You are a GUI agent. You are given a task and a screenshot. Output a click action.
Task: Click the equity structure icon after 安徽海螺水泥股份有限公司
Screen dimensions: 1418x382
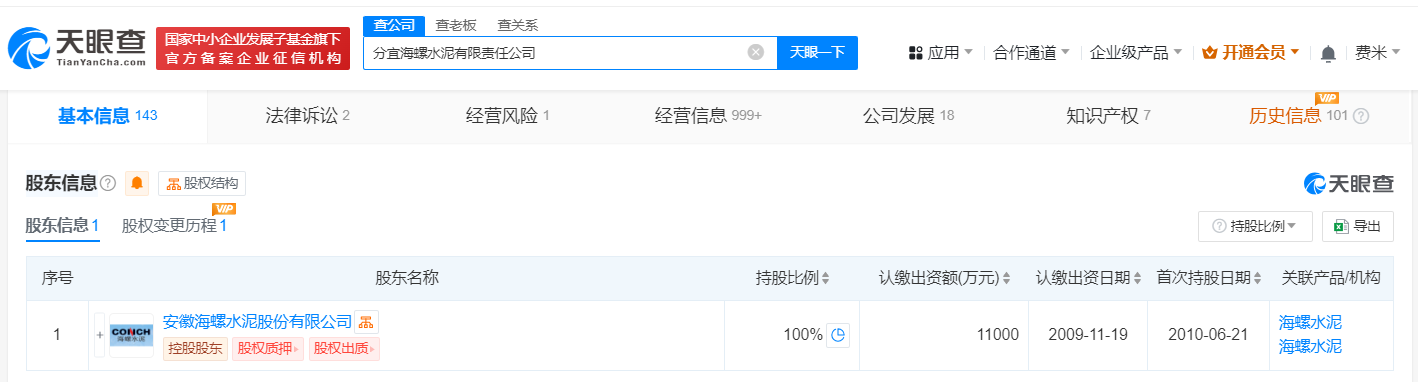coord(366,322)
